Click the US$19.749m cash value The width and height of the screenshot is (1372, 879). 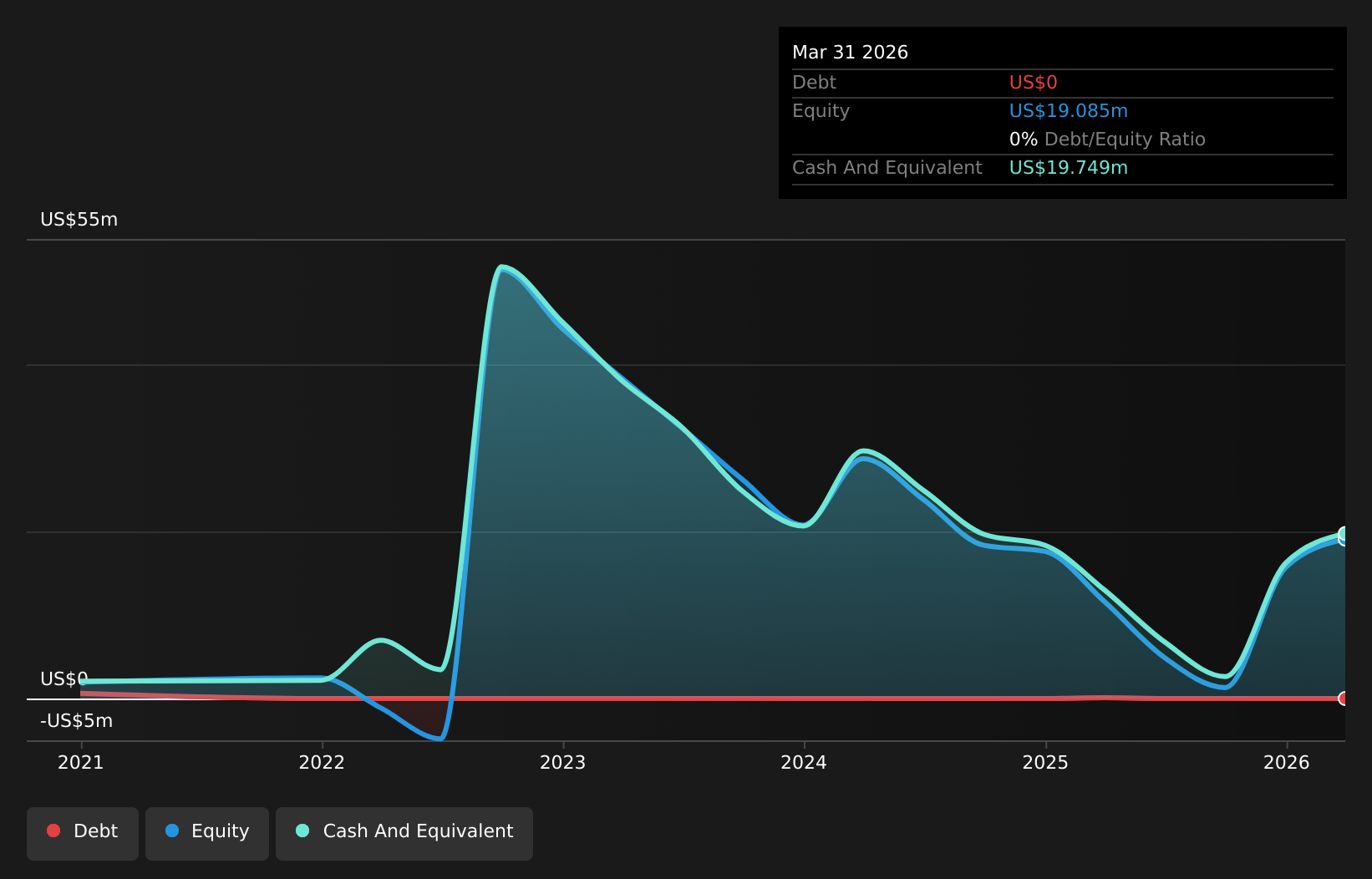(x=1069, y=168)
